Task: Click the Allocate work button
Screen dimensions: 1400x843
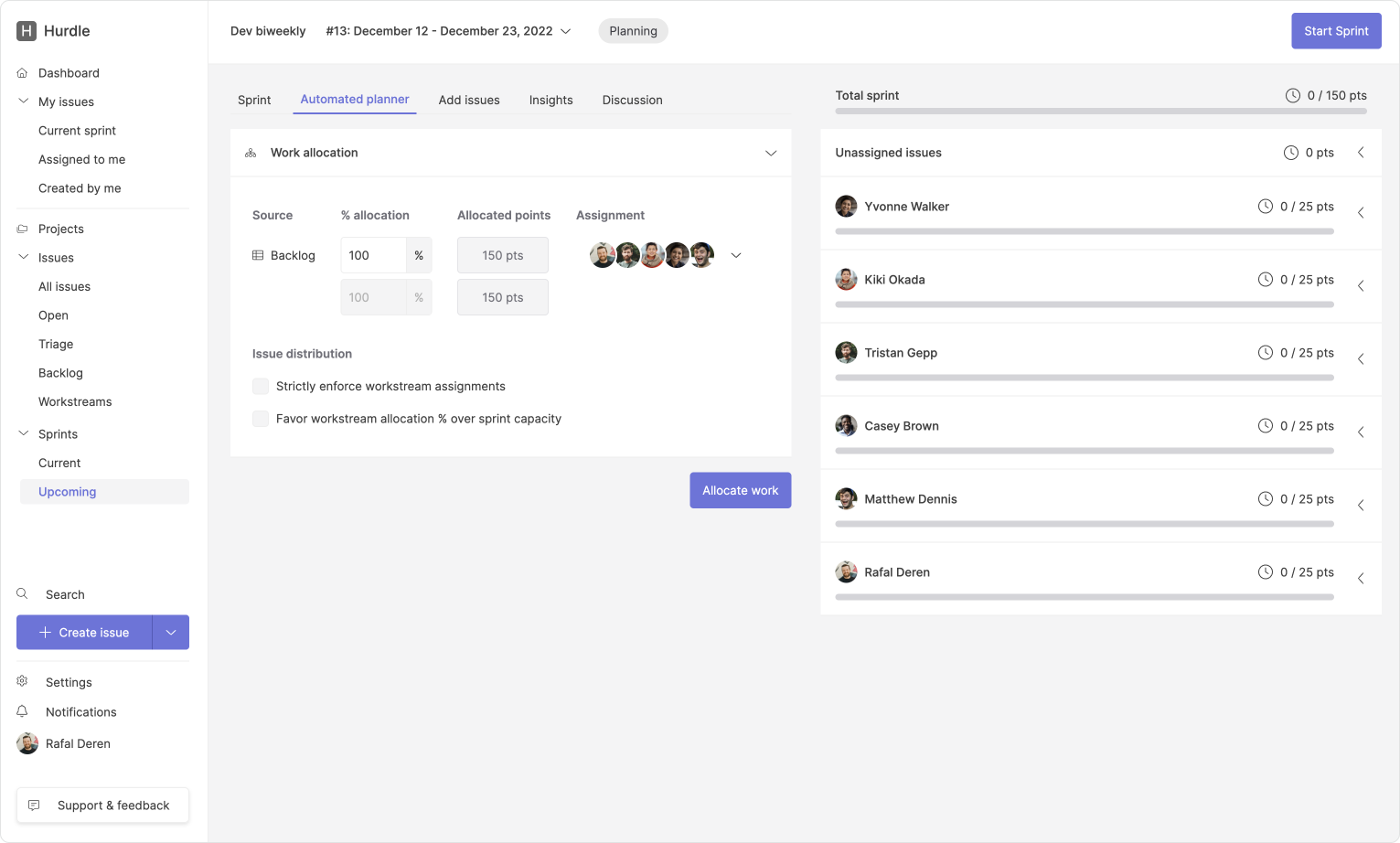Action: [x=740, y=491]
